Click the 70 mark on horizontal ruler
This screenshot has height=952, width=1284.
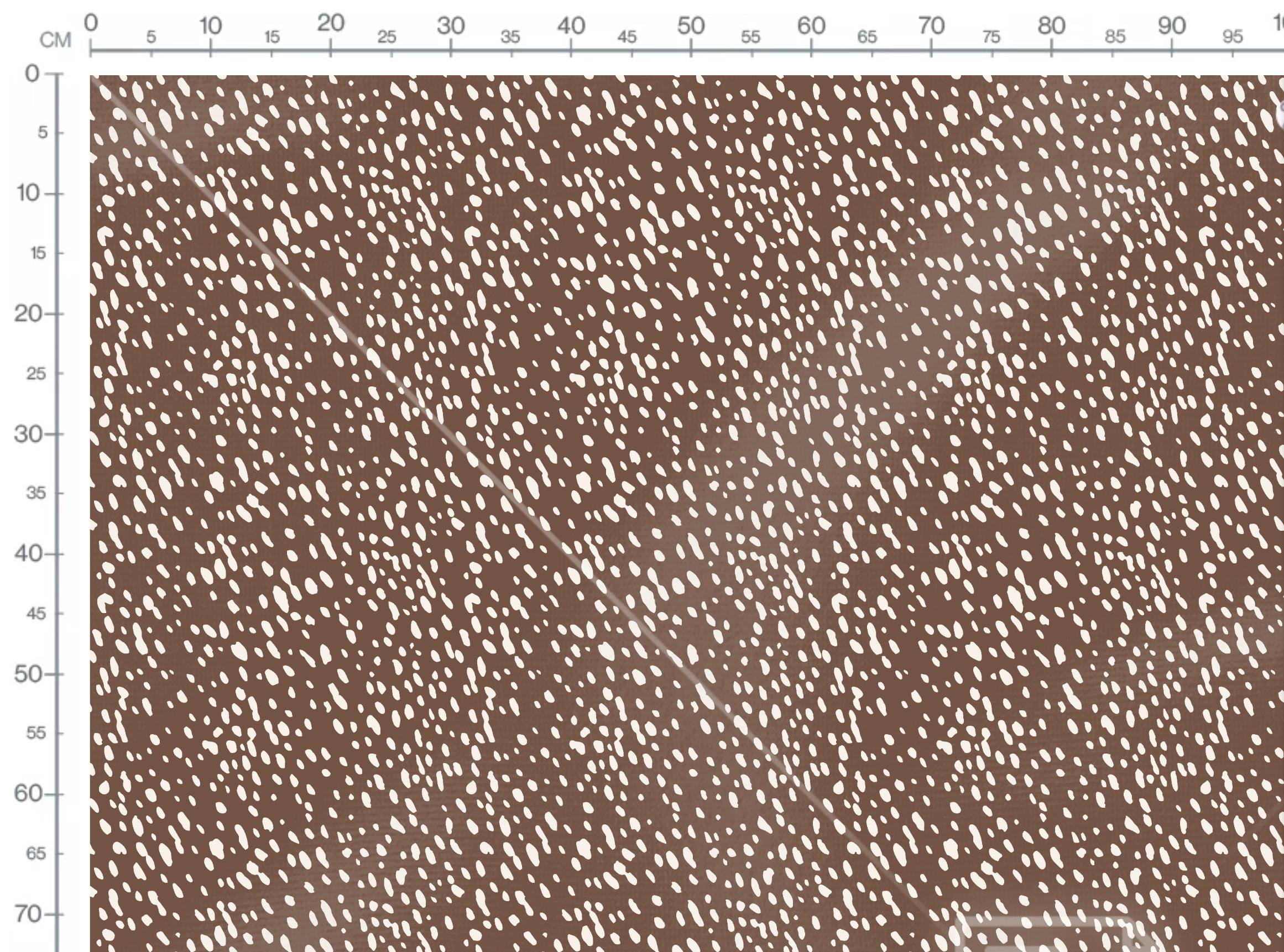931,26
